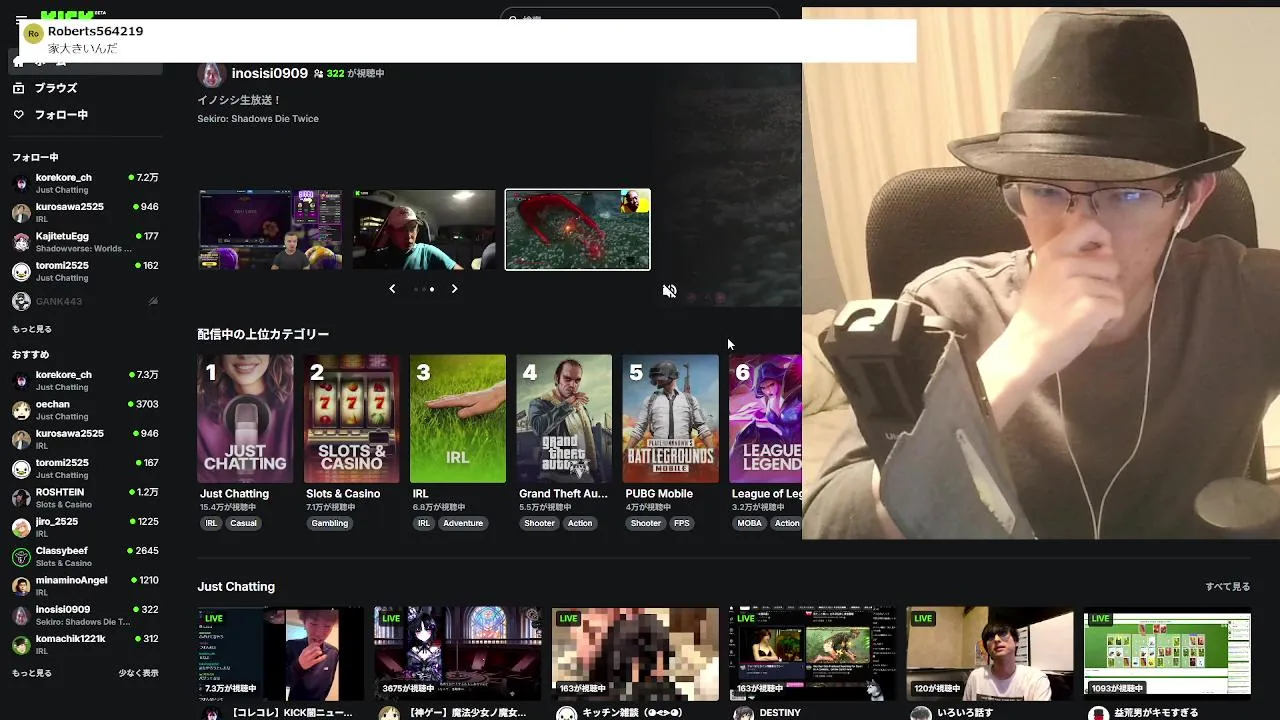Open komachik1221k avatar in recommended
Screen dimensions: 1280x720
(x=21, y=645)
